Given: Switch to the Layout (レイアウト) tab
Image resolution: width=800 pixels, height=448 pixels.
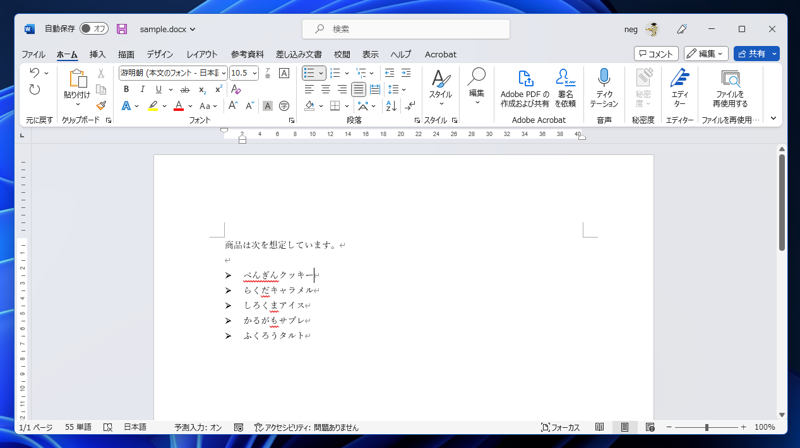Looking at the screenshot, I should [x=202, y=54].
